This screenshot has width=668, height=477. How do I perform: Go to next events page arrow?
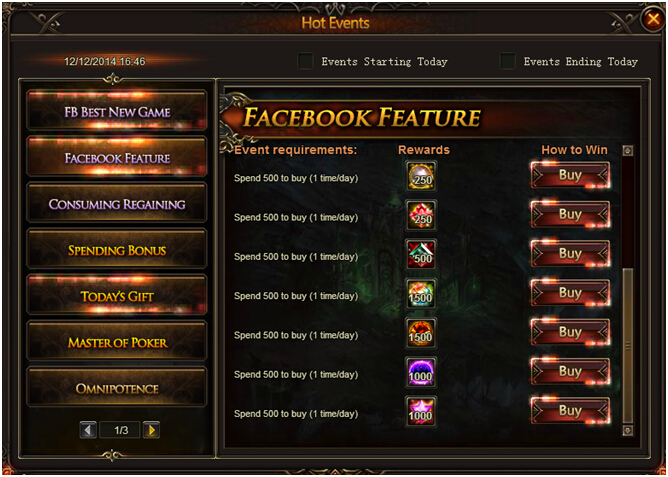click(x=151, y=430)
